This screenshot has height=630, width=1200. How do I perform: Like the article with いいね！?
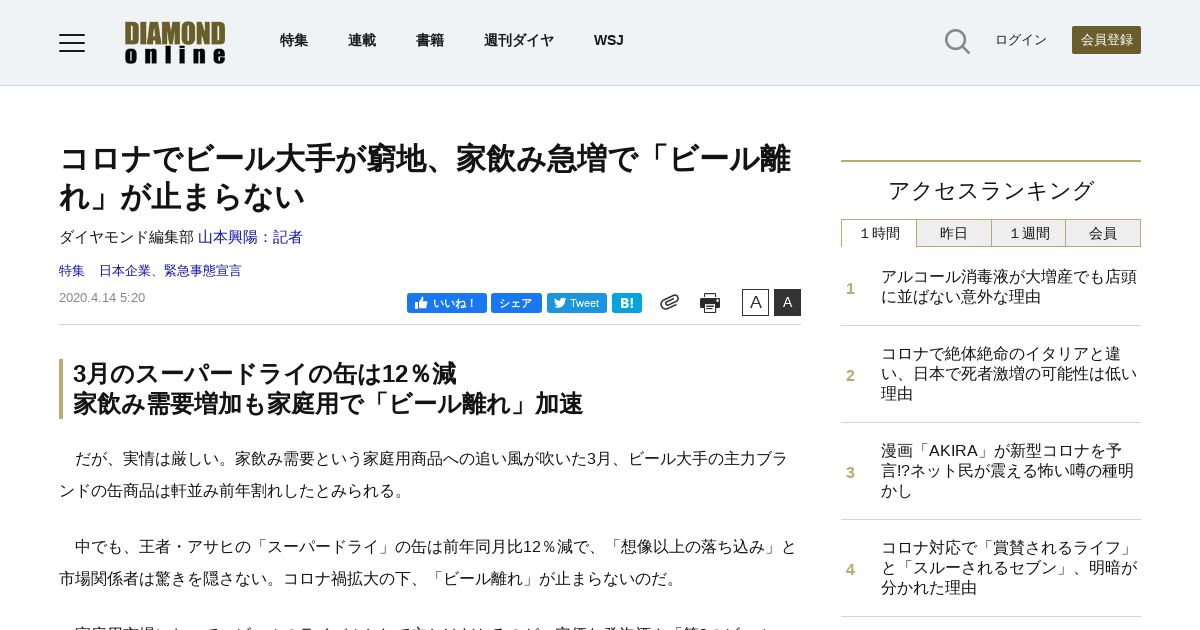447,303
